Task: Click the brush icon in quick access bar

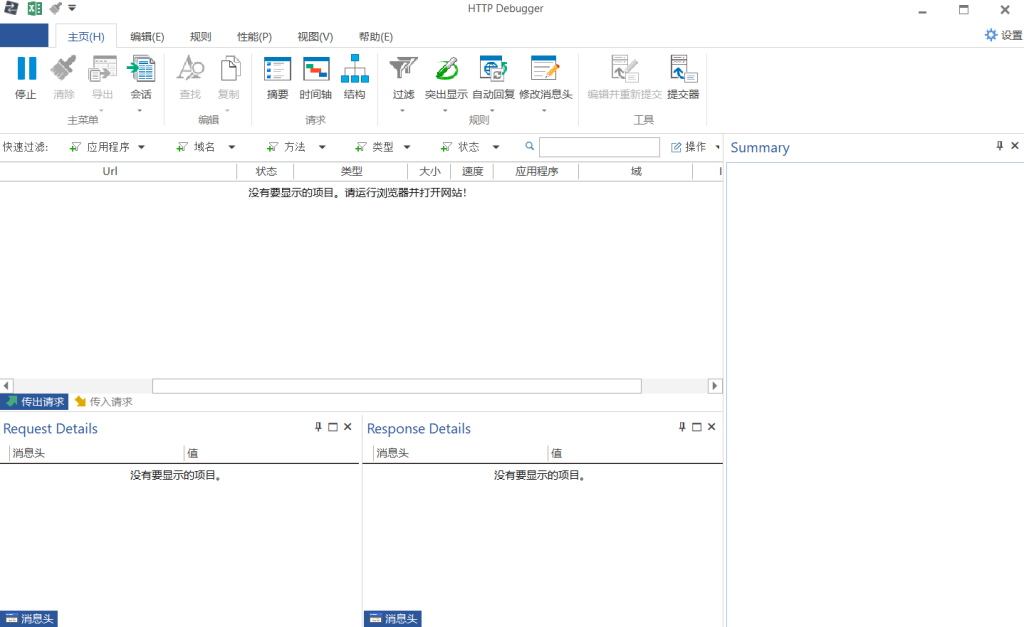Action: (56, 8)
